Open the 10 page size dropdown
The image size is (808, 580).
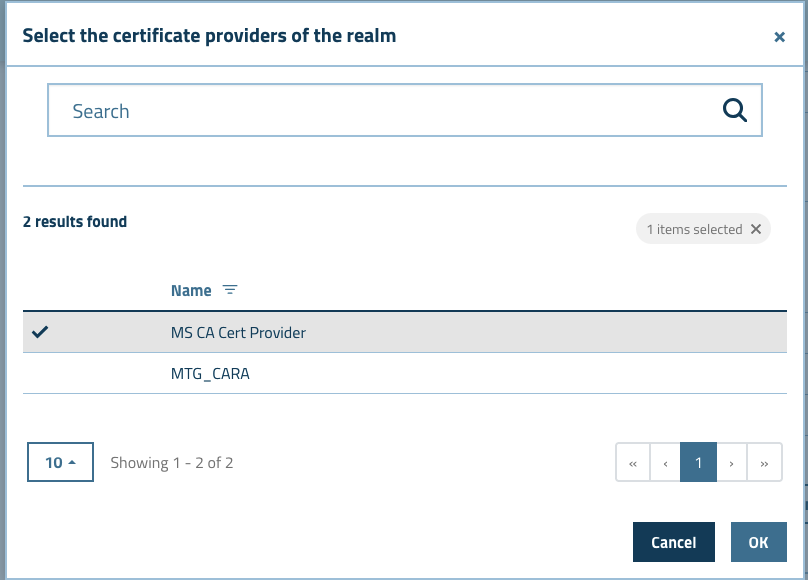(60, 462)
